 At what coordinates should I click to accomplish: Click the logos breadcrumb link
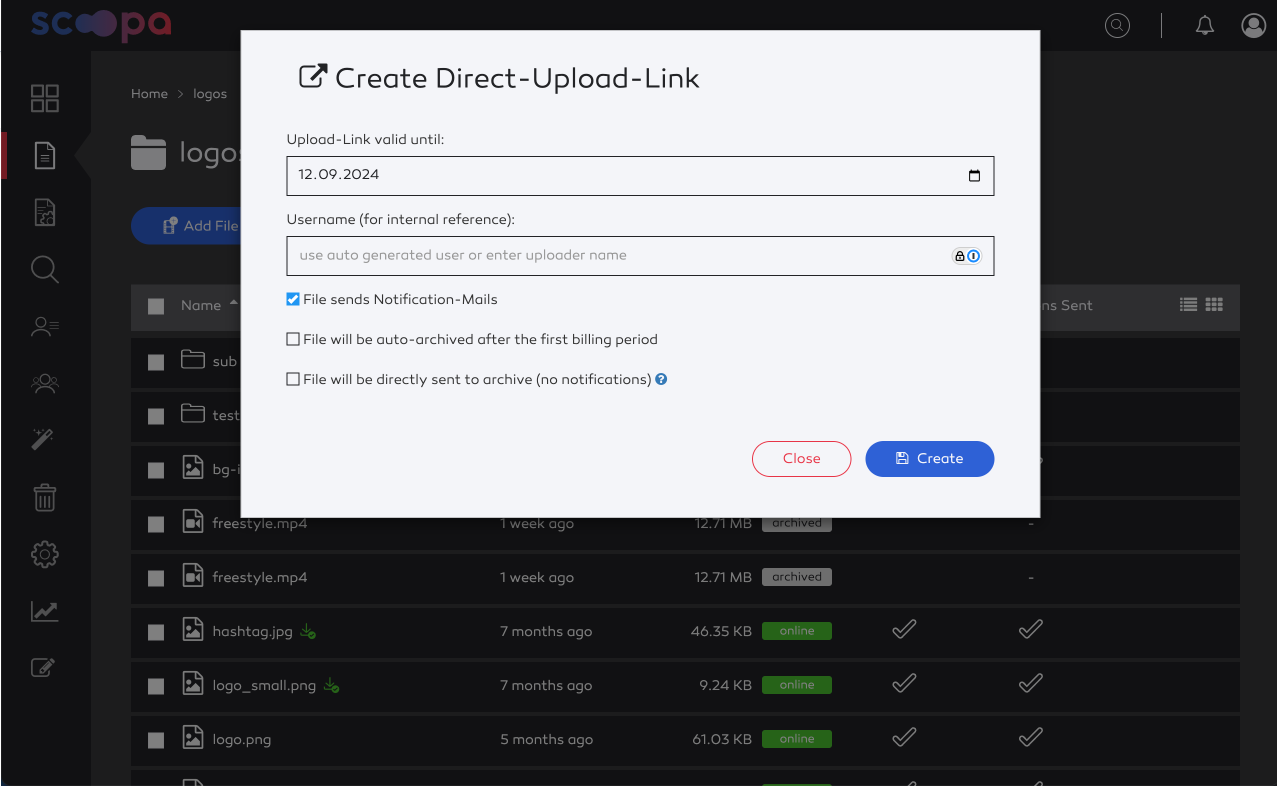coord(210,94)
